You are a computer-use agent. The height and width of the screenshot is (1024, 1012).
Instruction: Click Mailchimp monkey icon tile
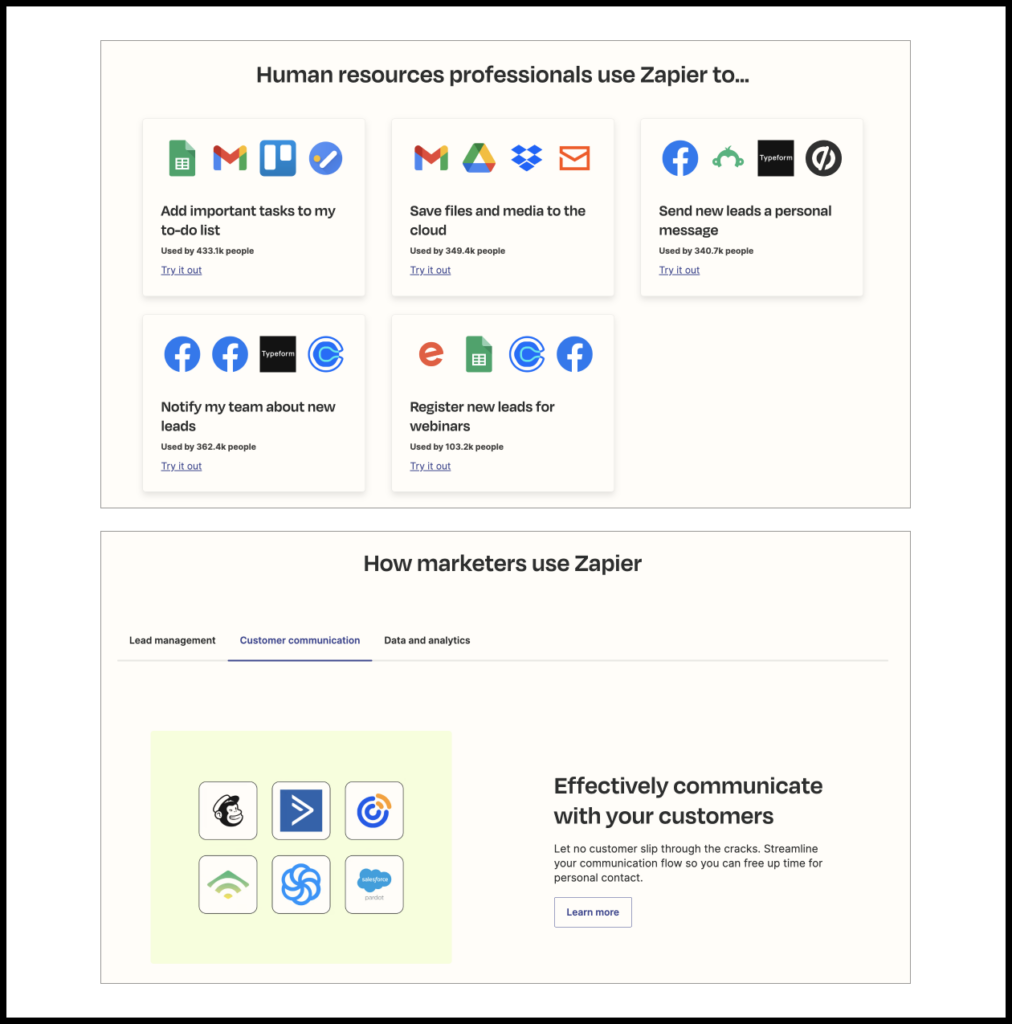click(228, 810)
